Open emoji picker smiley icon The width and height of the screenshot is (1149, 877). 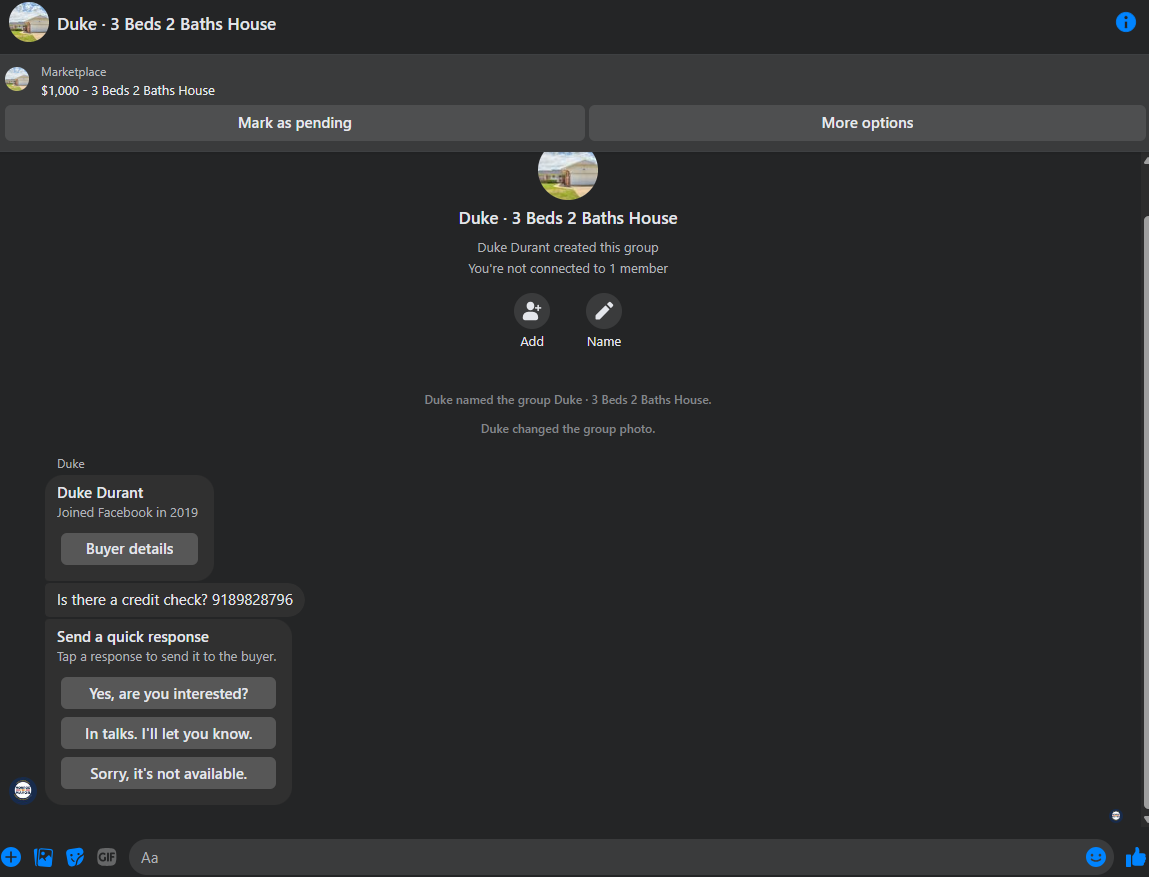click(x=1096, y=856)
